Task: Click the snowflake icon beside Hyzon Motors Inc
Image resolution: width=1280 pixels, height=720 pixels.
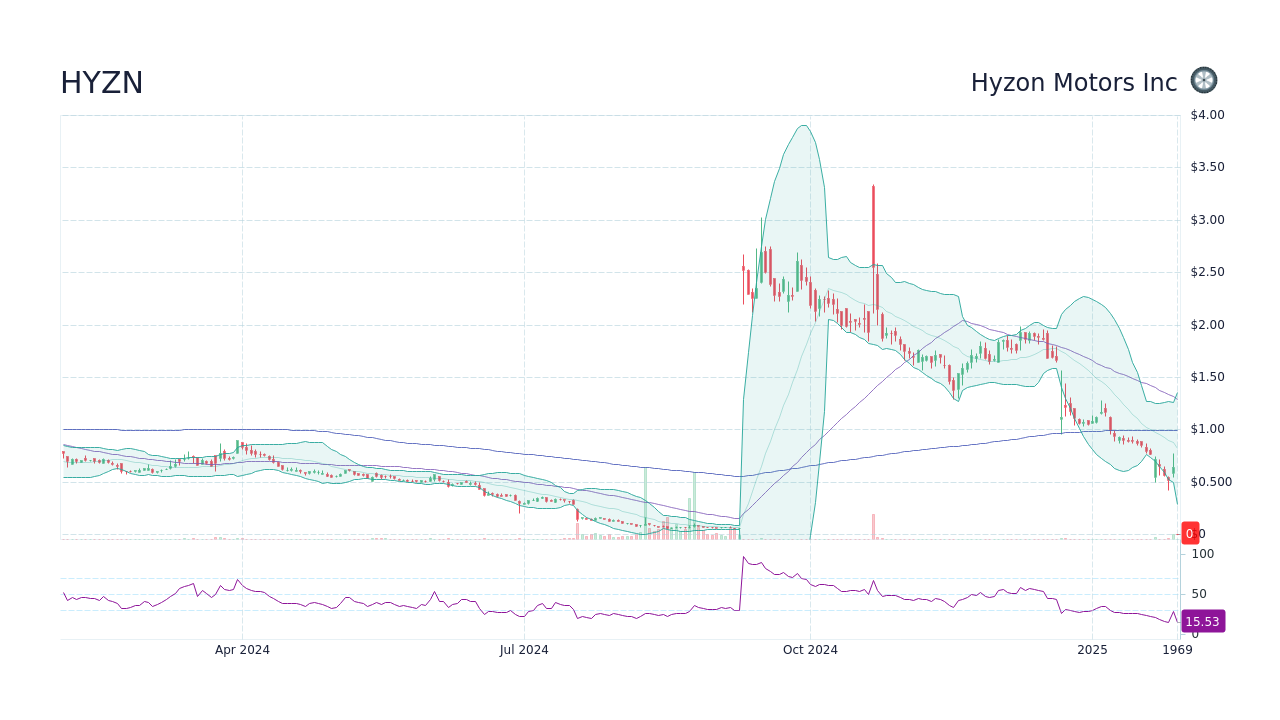Action: tap(1203, 81)
